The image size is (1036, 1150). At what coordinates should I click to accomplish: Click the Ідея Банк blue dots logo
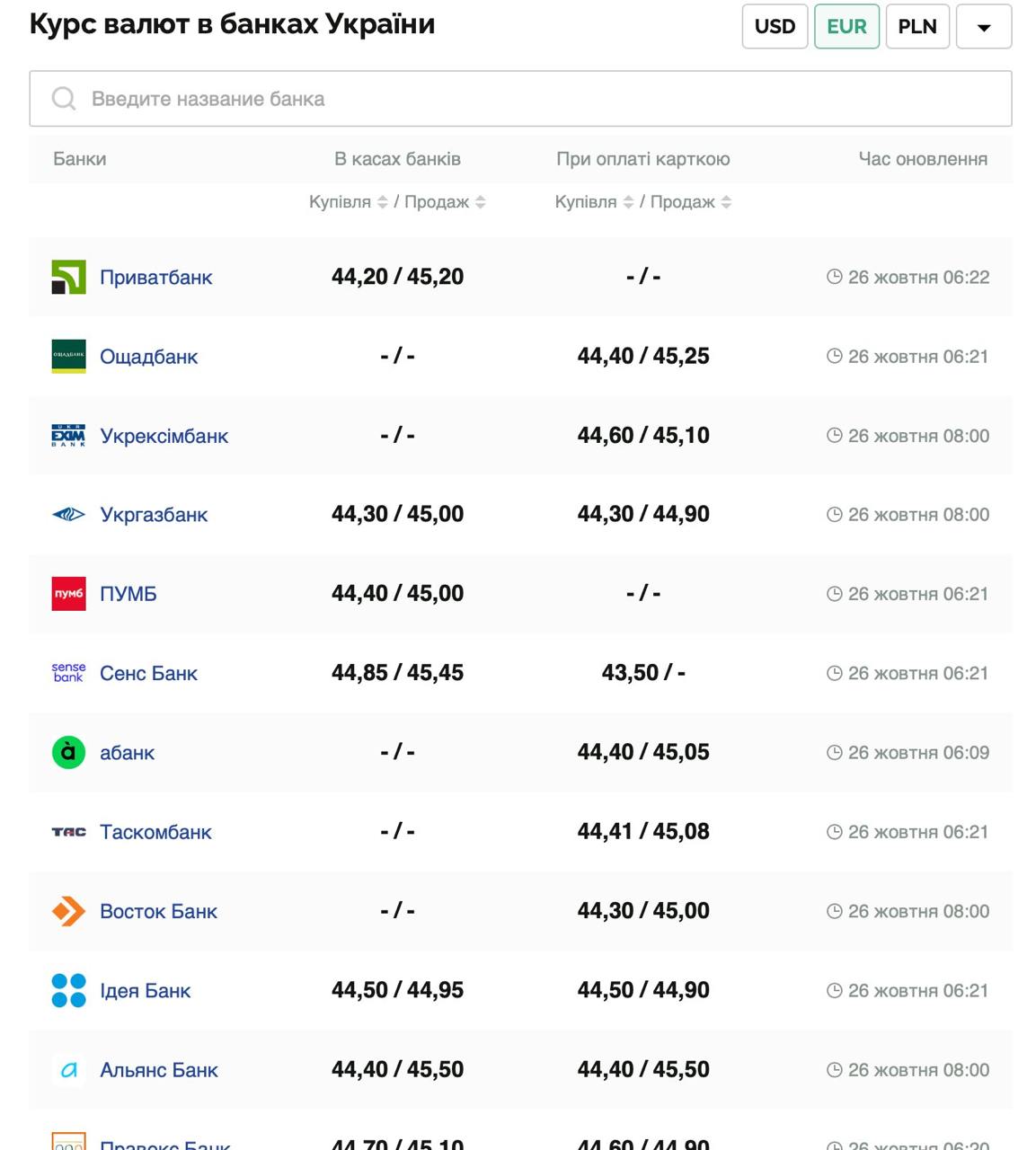click(x=68, y=990)
